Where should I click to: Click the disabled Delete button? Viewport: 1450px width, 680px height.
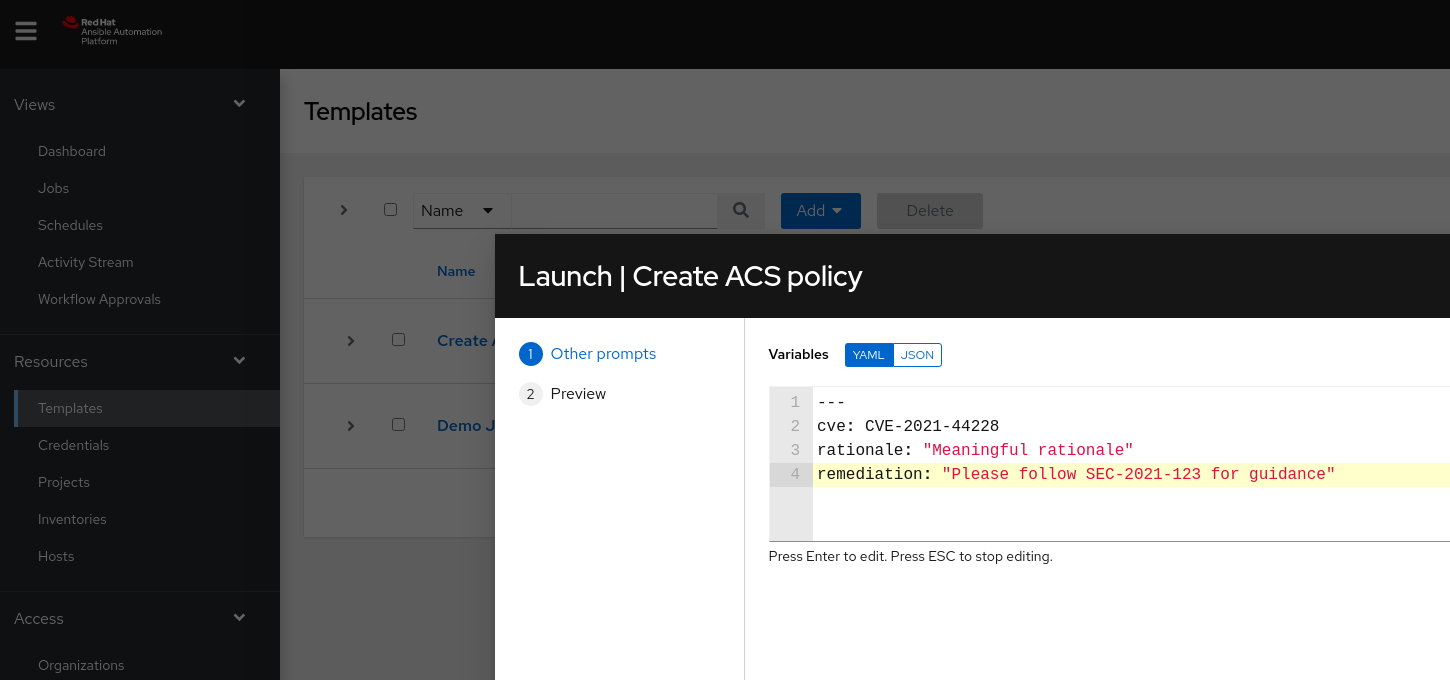coord(930,211)
